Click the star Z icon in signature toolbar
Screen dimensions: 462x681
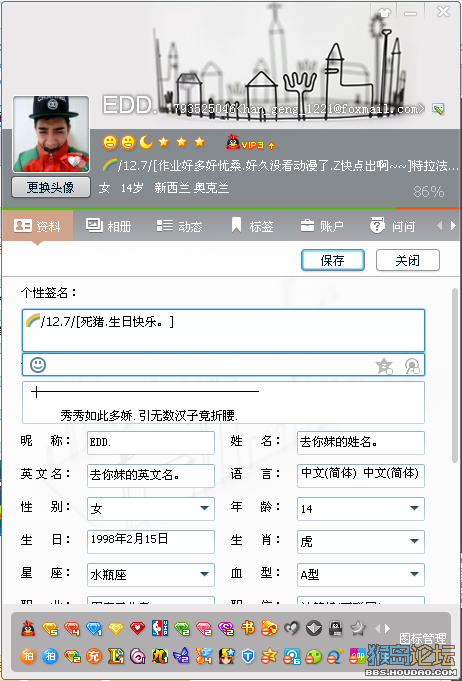pos(384,366)
